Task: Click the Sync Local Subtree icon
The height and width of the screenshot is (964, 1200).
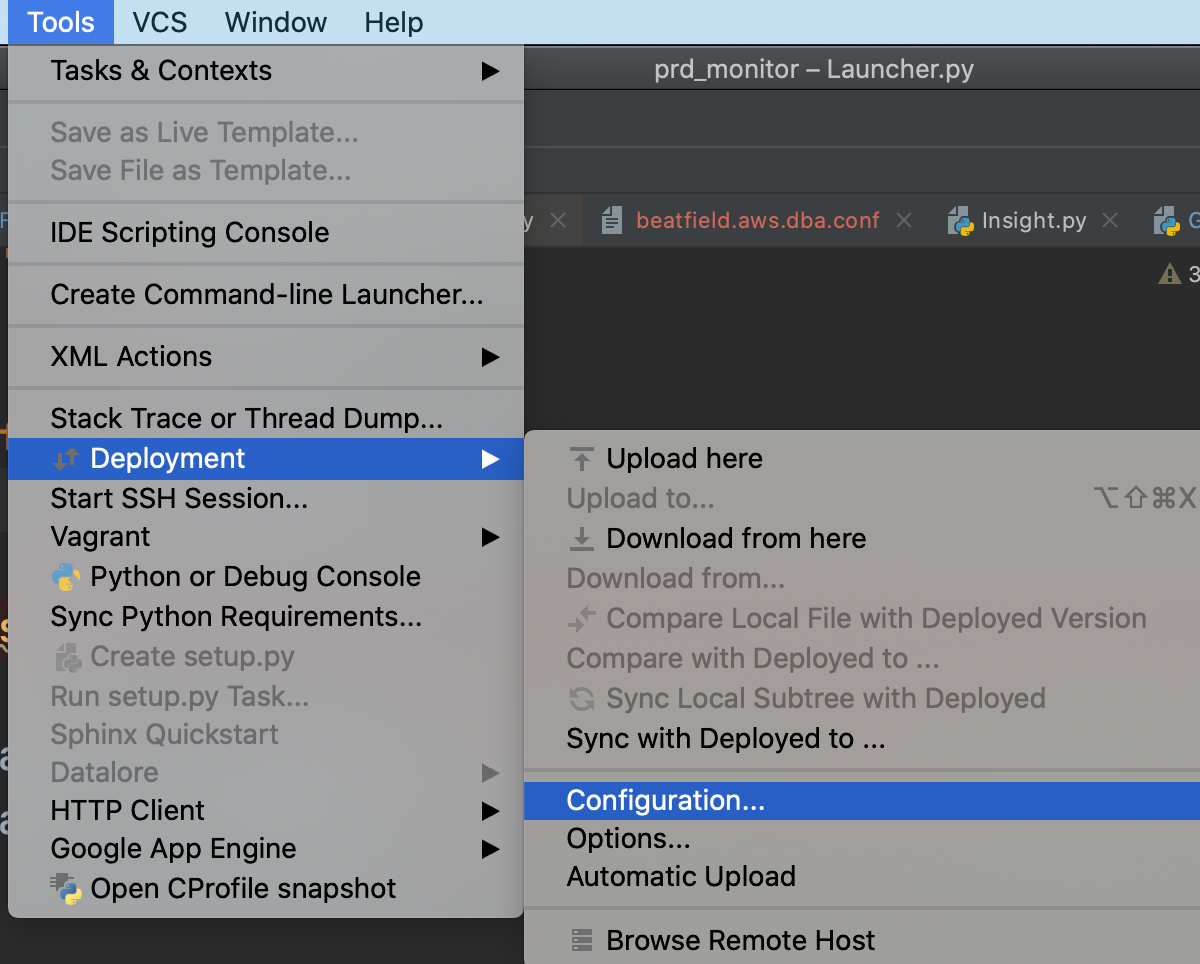Action: pyautogui.click(x=581, y=699)
